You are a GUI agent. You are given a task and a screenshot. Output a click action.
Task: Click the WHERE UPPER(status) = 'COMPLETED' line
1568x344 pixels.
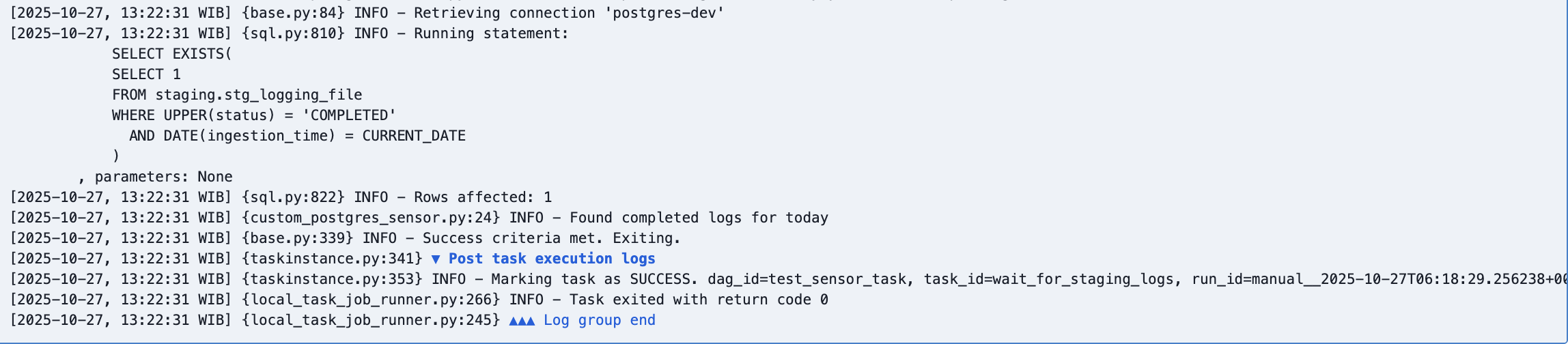[253, 115]
